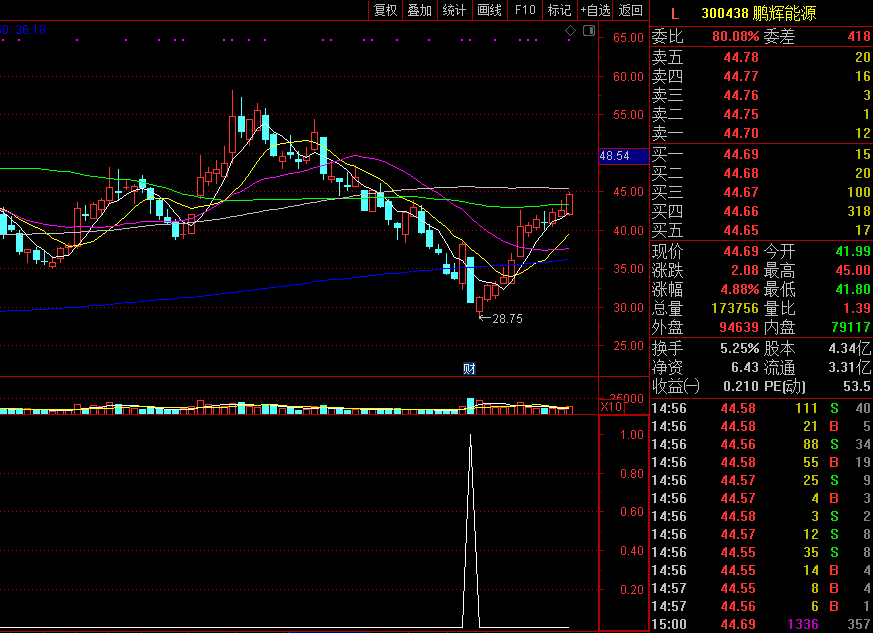Viewport: 873px width, 633px height.
Task: Open the 统计 statistics tool
Action: click(454, 10)
